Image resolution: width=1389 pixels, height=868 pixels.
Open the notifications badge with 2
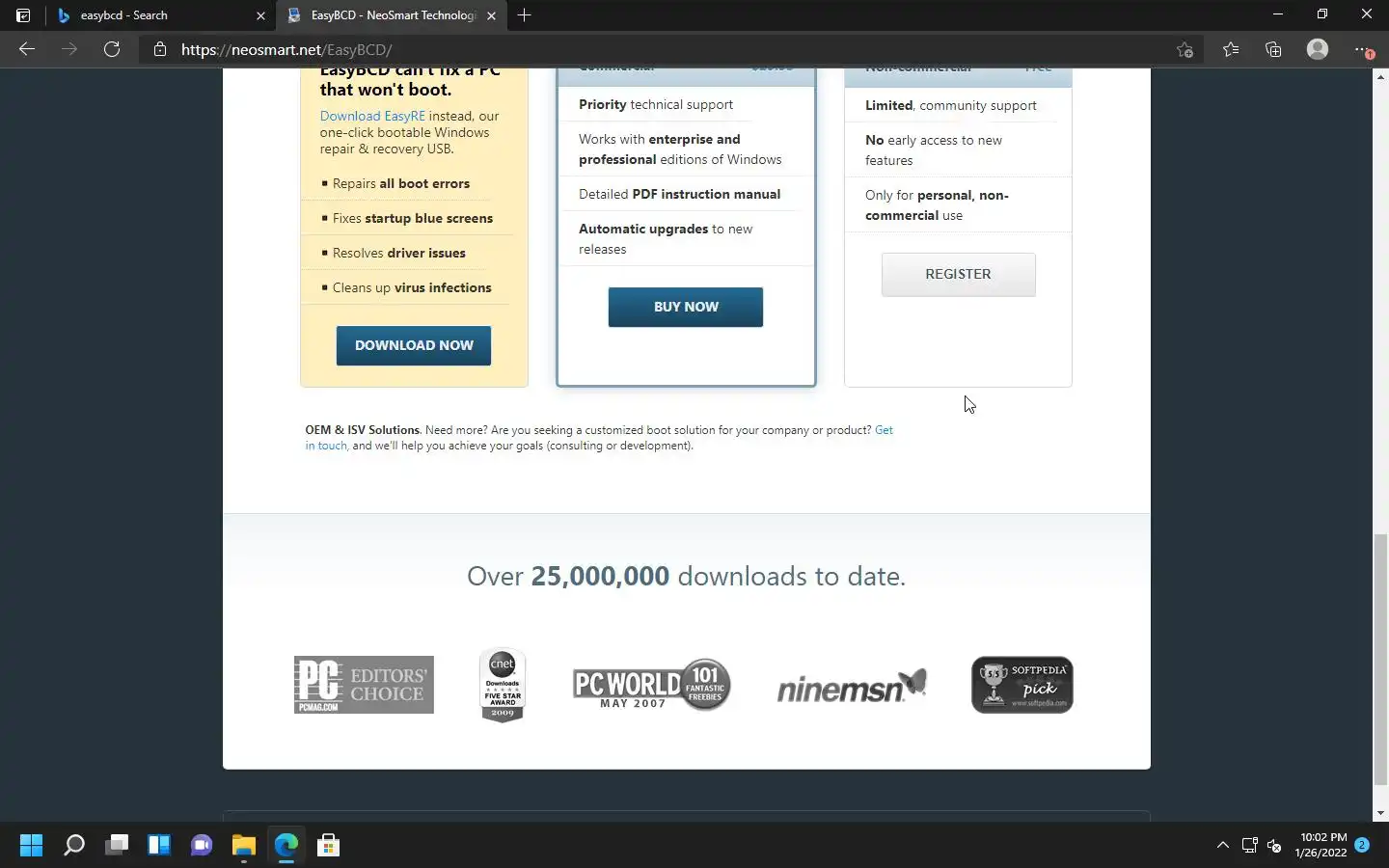click(1362, 845)
